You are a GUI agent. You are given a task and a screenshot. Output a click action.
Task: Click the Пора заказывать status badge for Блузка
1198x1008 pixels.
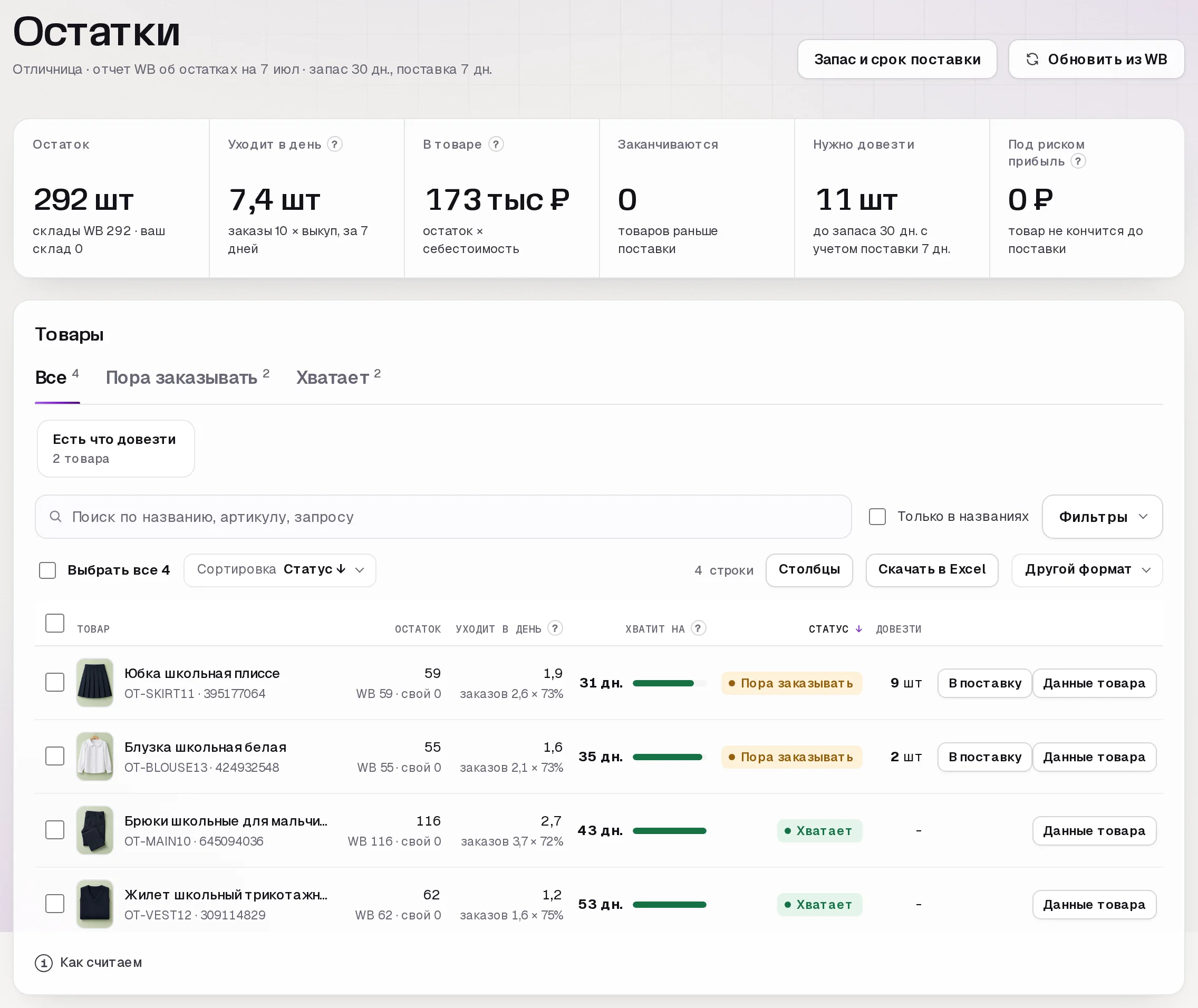791,757
